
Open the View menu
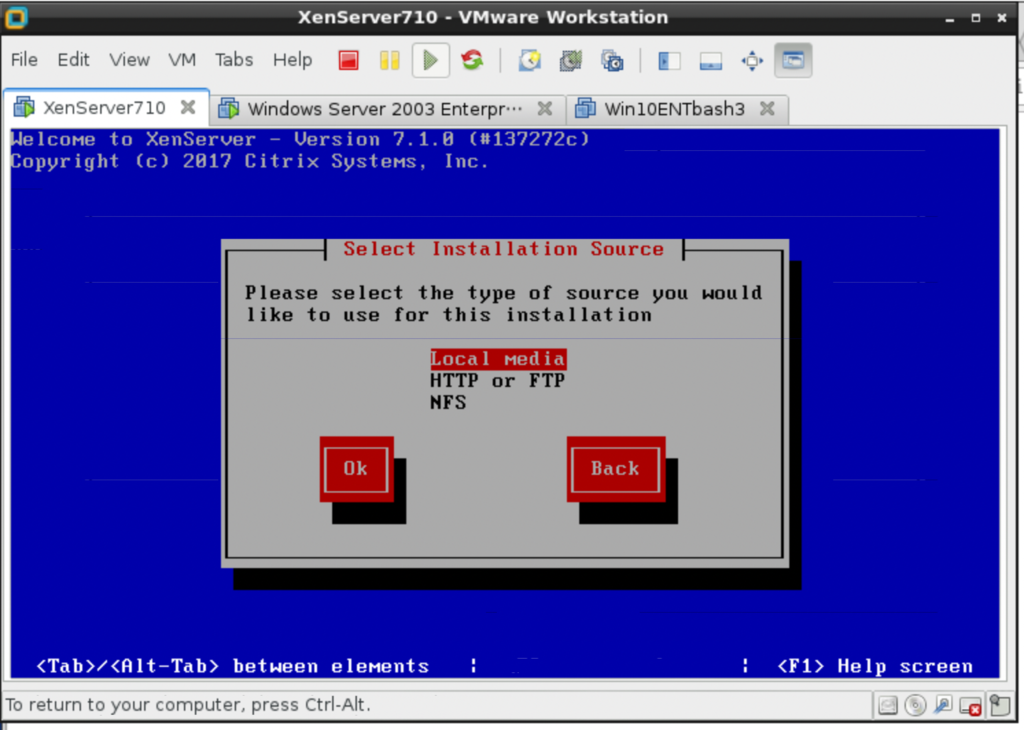(x=129, y=60)
